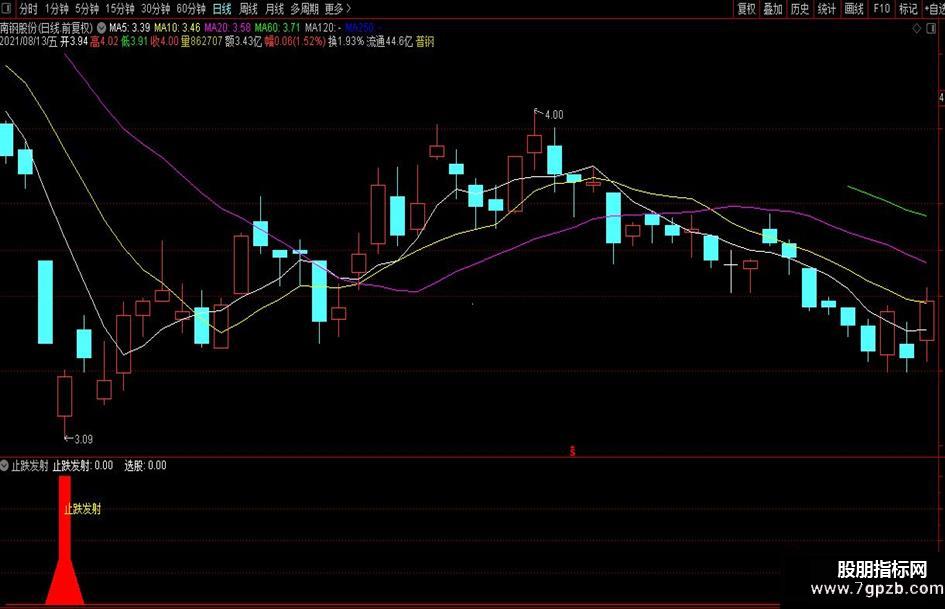Click the MA5: 3.39 label
The width and height of the screenshot is (945, 609).
(x=129, y=27)
